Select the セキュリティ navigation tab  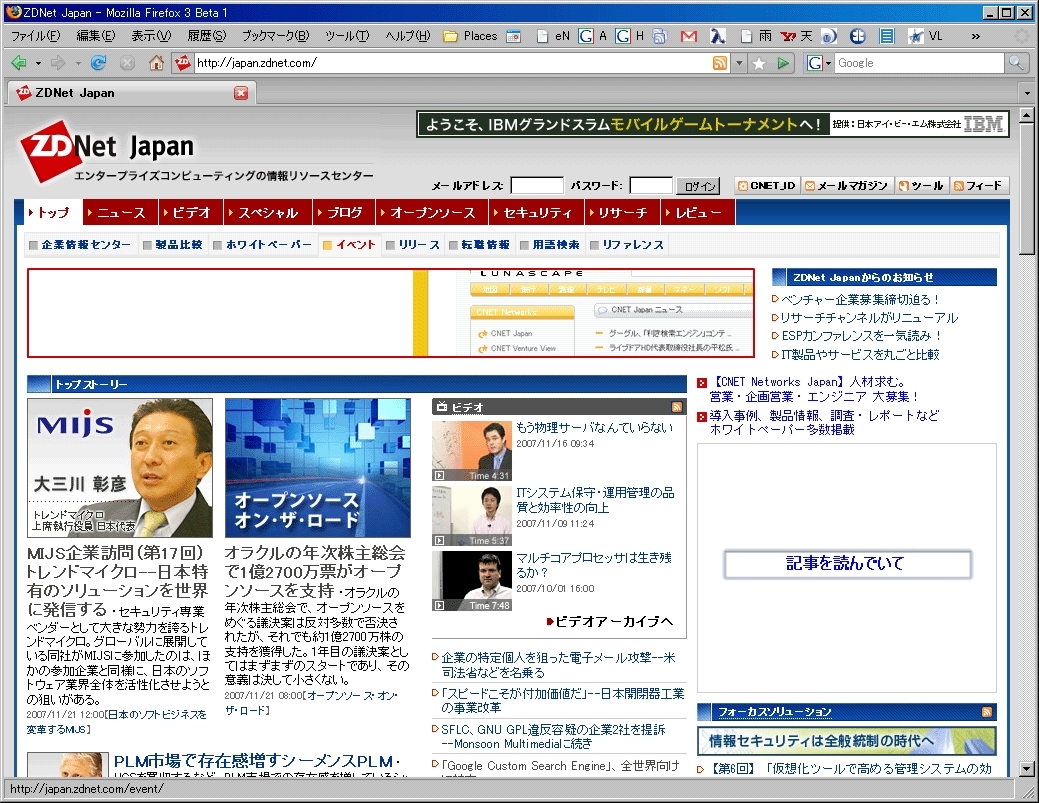click(537, 213)
